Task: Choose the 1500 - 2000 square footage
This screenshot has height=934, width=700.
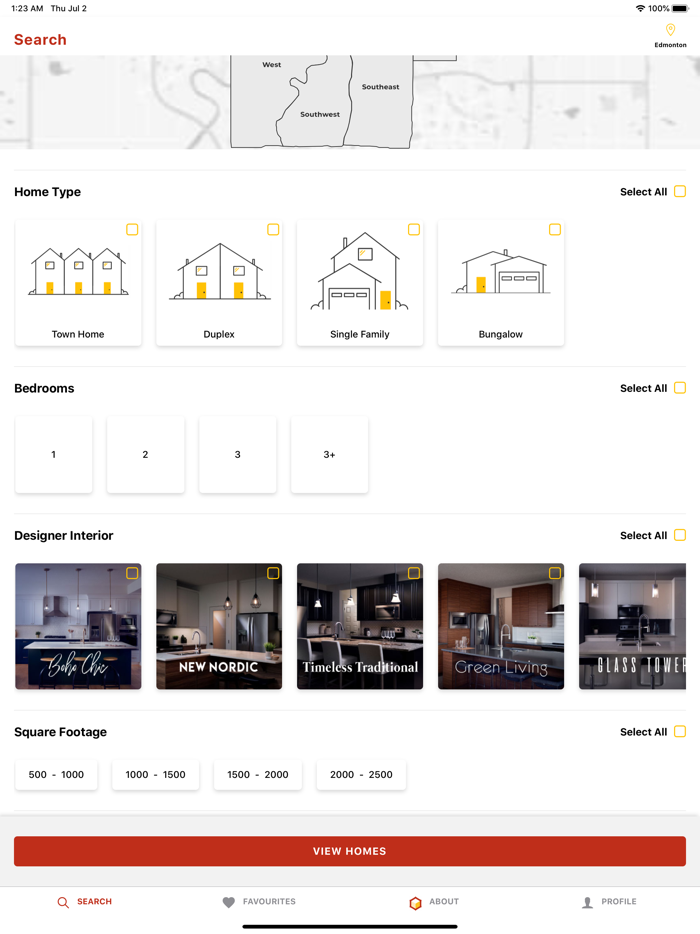Action: (258, 774)
